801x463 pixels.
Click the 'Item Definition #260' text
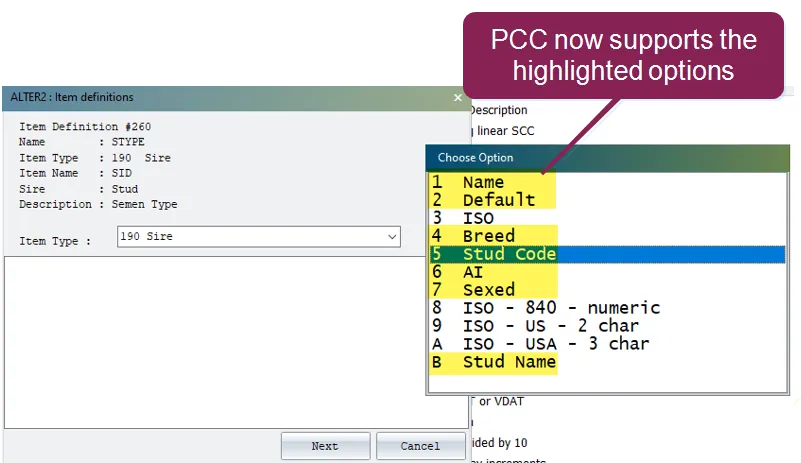(85, 126)
